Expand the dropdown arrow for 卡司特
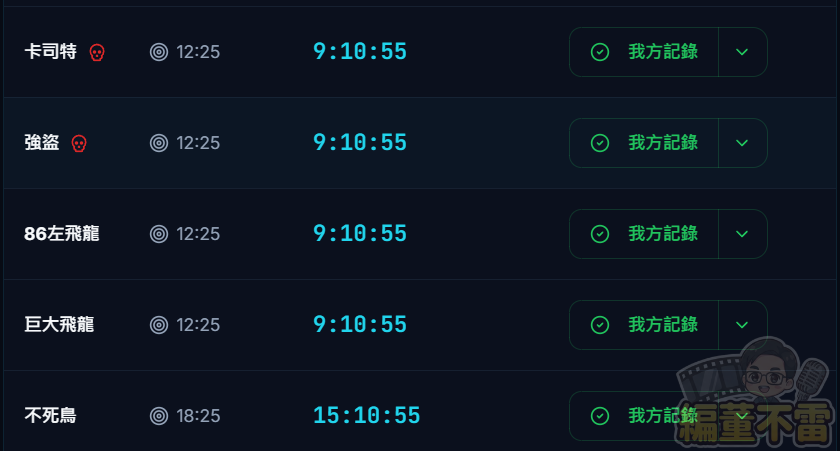The height and width of the screenshot is (451, 840). (742, 52)
